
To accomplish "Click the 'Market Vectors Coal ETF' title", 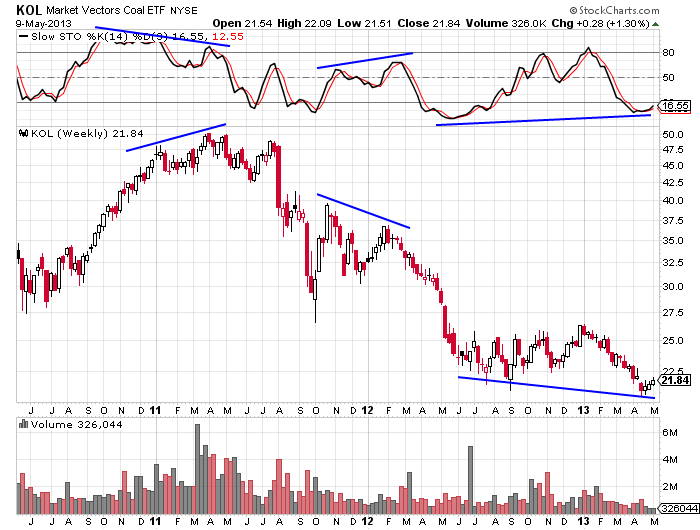I will tap(106, 10).
